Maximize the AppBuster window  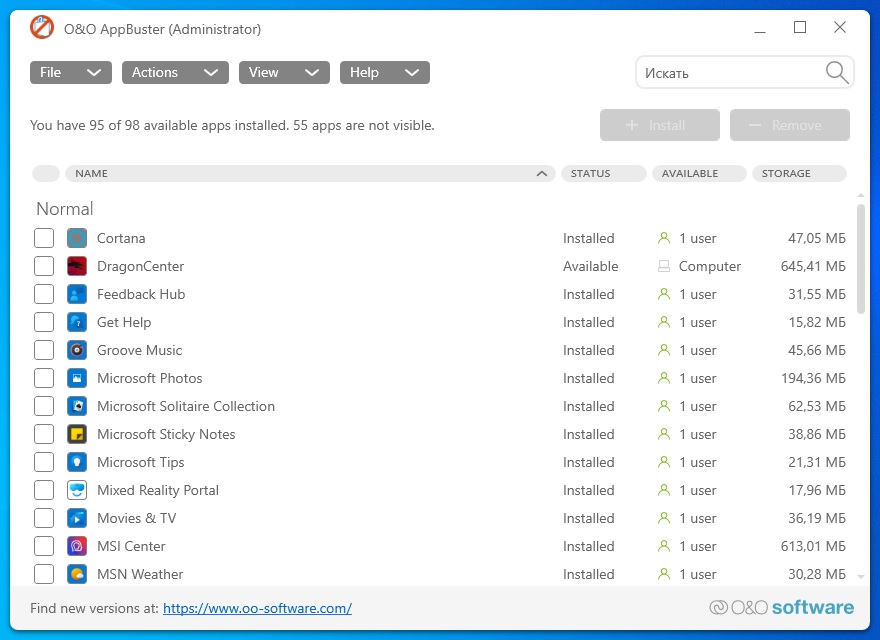point(800,27)
